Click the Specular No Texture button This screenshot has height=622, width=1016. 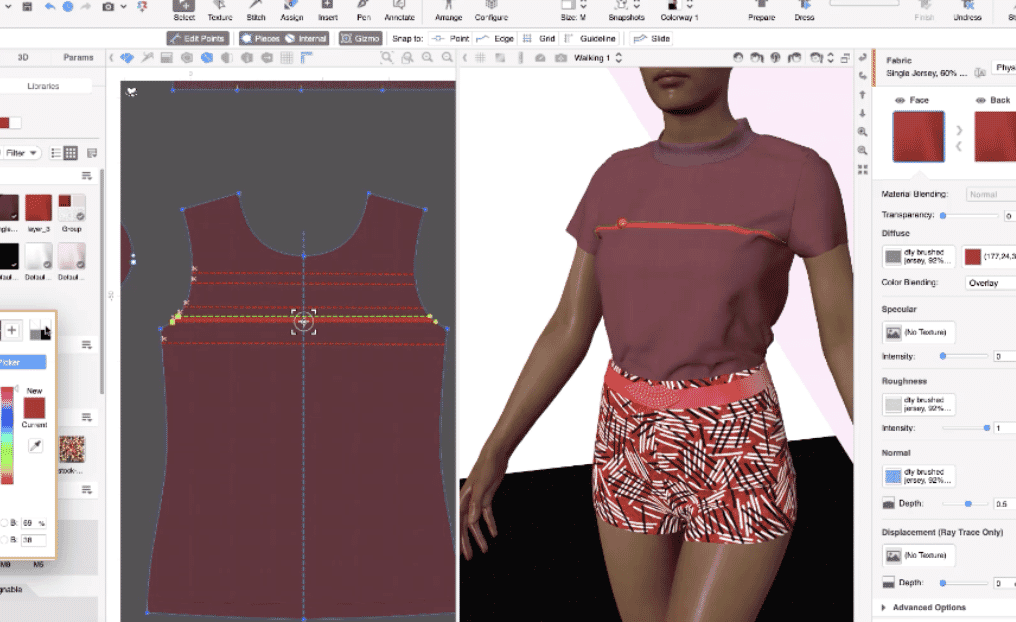point(918,332)
